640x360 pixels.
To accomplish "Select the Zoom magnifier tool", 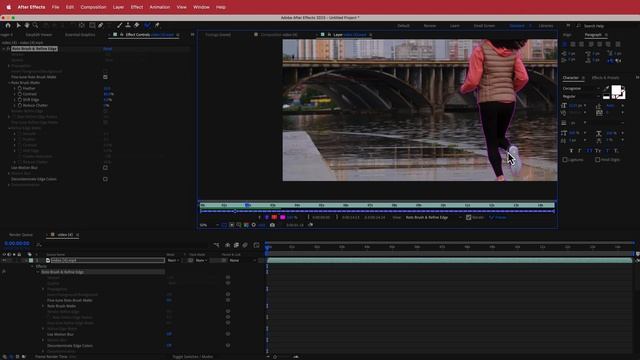I will tap(36, 25).
